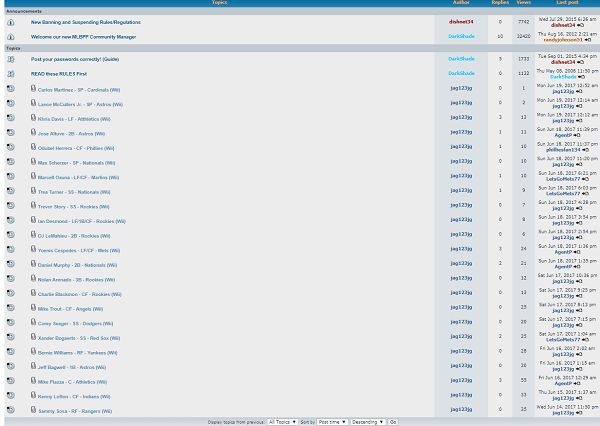View latest post icon in Jeff Bagwell row
This screenshot has width=600, height=426.
[579, 369]
